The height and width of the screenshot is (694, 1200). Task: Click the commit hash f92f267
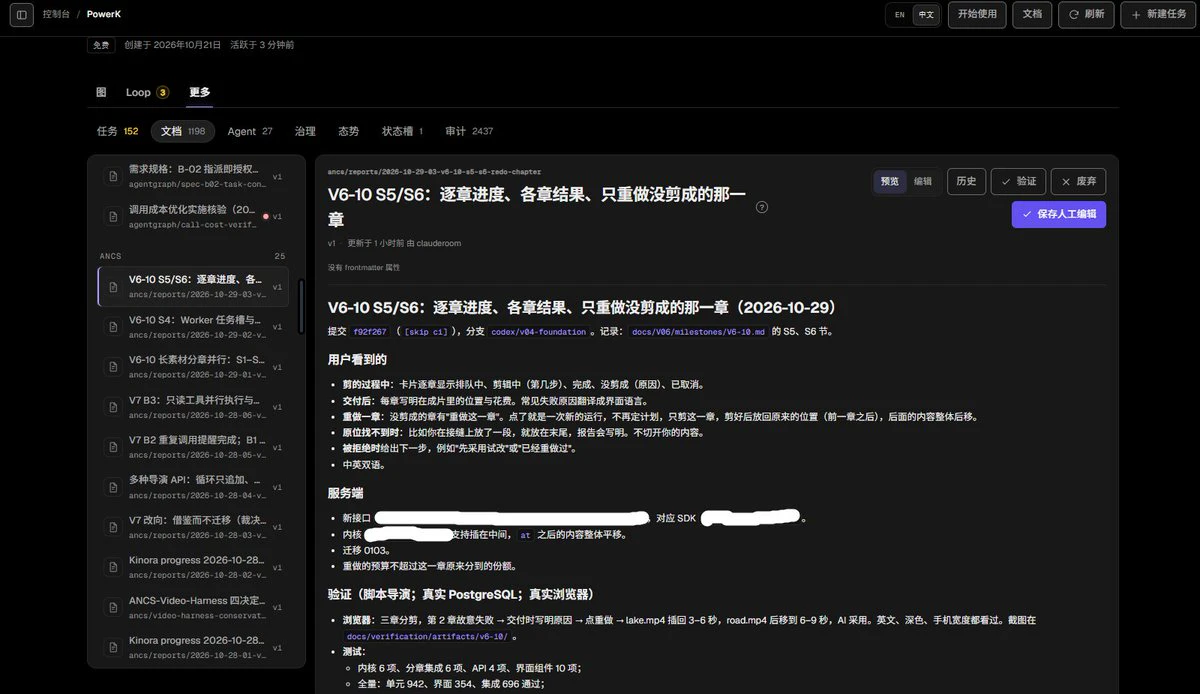[x=369, y=331]
